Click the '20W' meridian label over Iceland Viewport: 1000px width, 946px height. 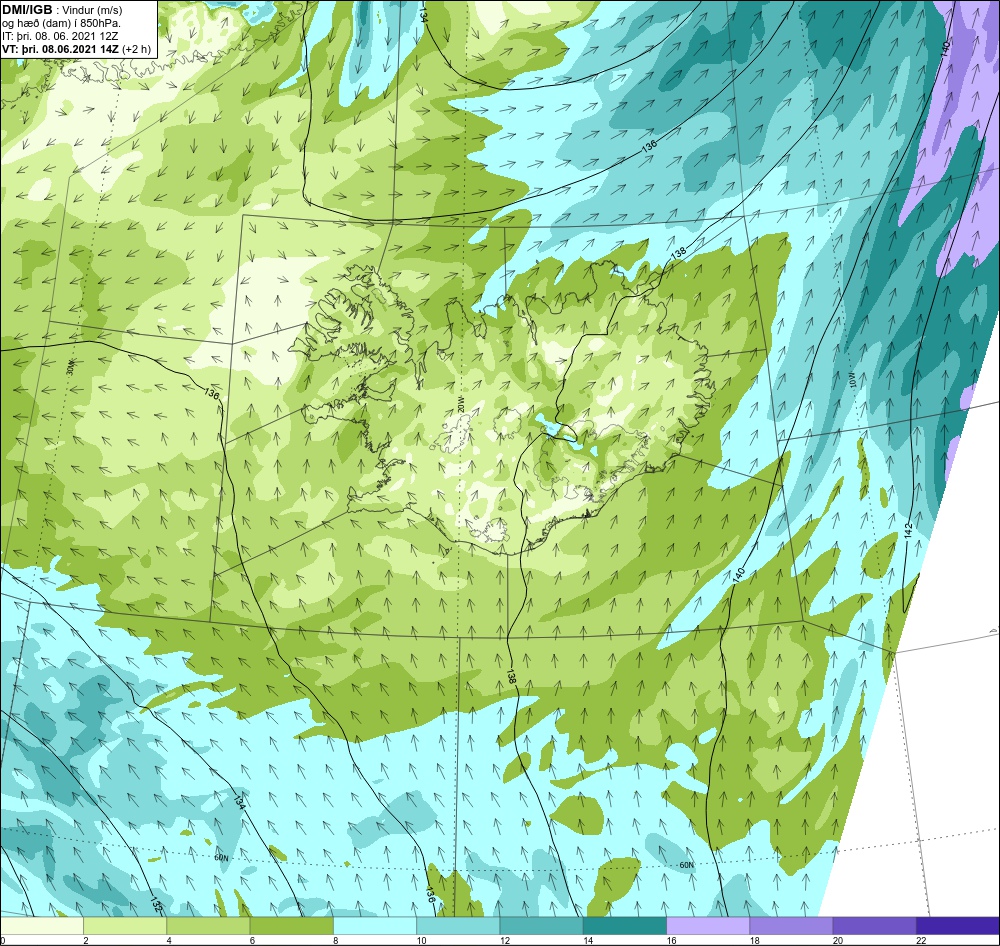(460, 403)
